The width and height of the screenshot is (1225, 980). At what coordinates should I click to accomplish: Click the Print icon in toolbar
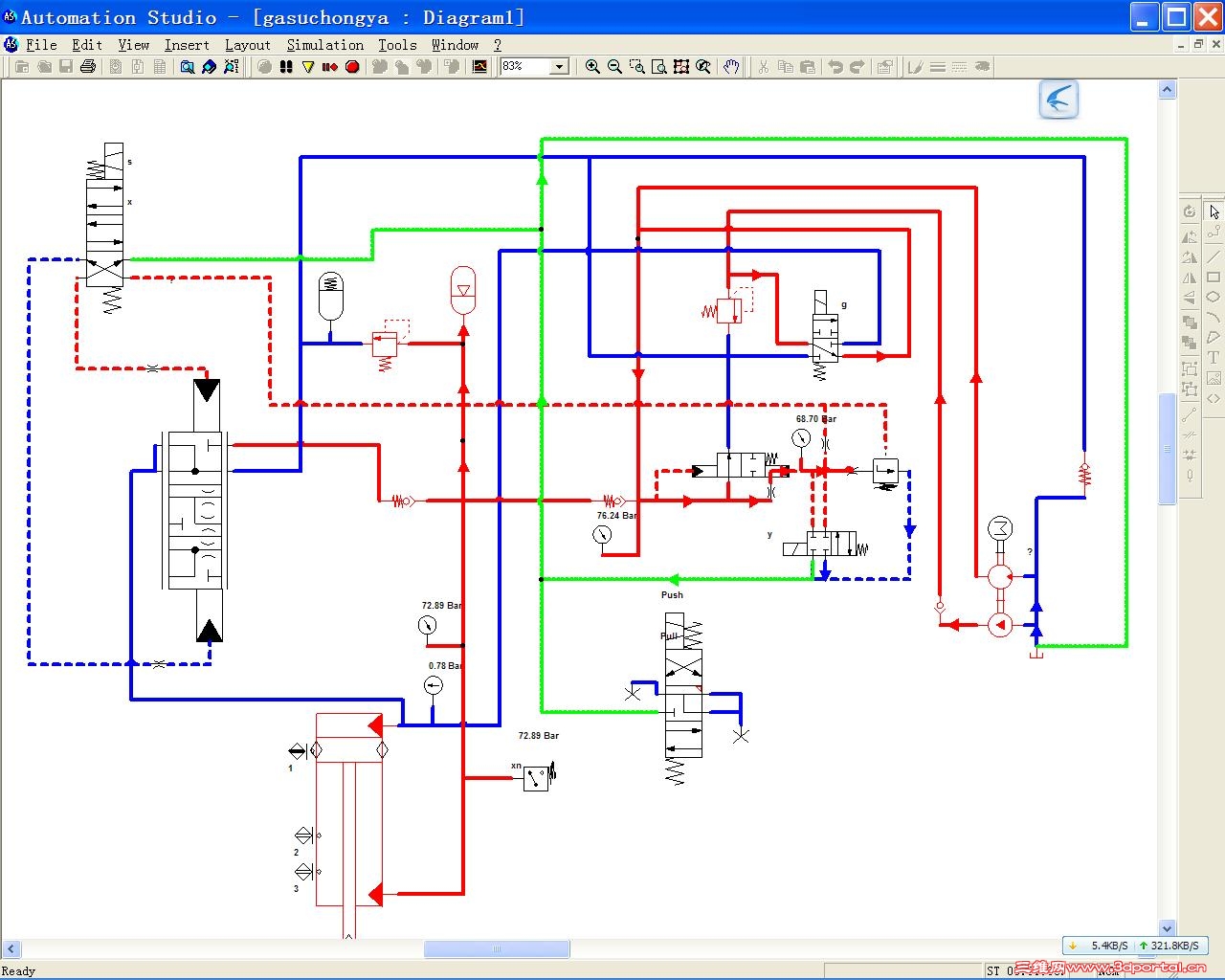[x=88, y=66]
